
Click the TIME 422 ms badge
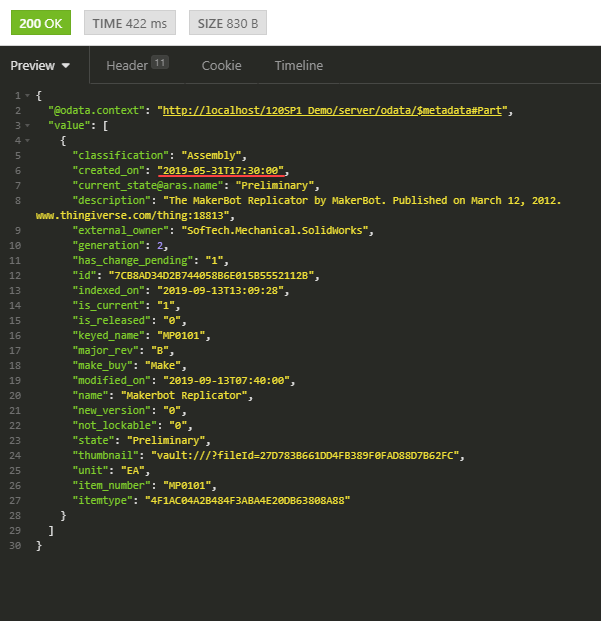[x=130, y=23]
